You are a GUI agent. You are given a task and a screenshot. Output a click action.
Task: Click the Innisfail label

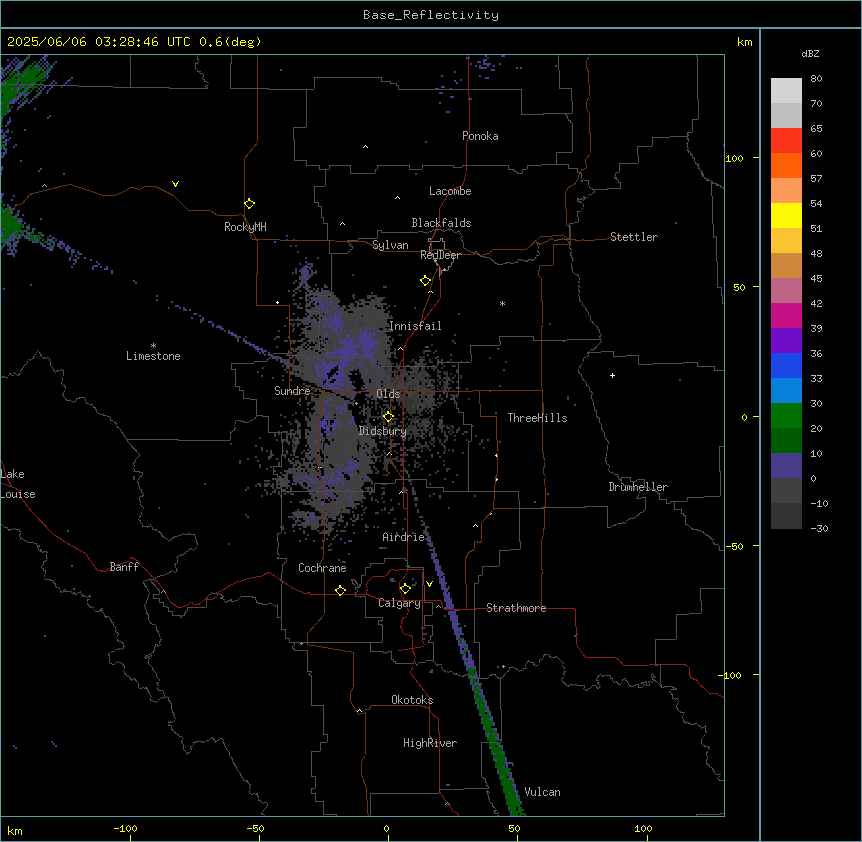415,326
